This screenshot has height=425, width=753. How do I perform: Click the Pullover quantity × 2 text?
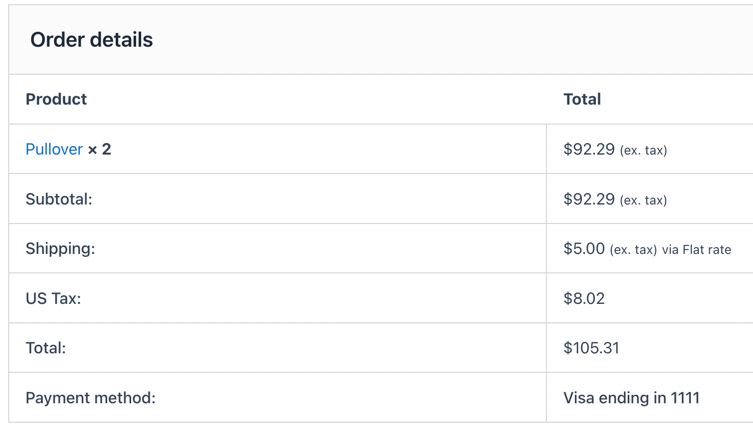(99, 149)
